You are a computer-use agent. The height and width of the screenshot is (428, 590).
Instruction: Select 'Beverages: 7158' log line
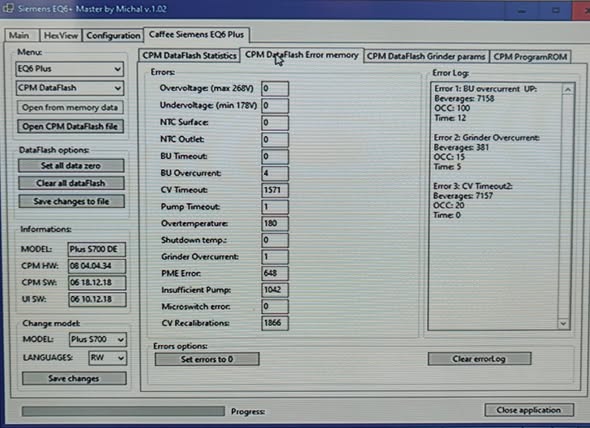tap(464, 99)
